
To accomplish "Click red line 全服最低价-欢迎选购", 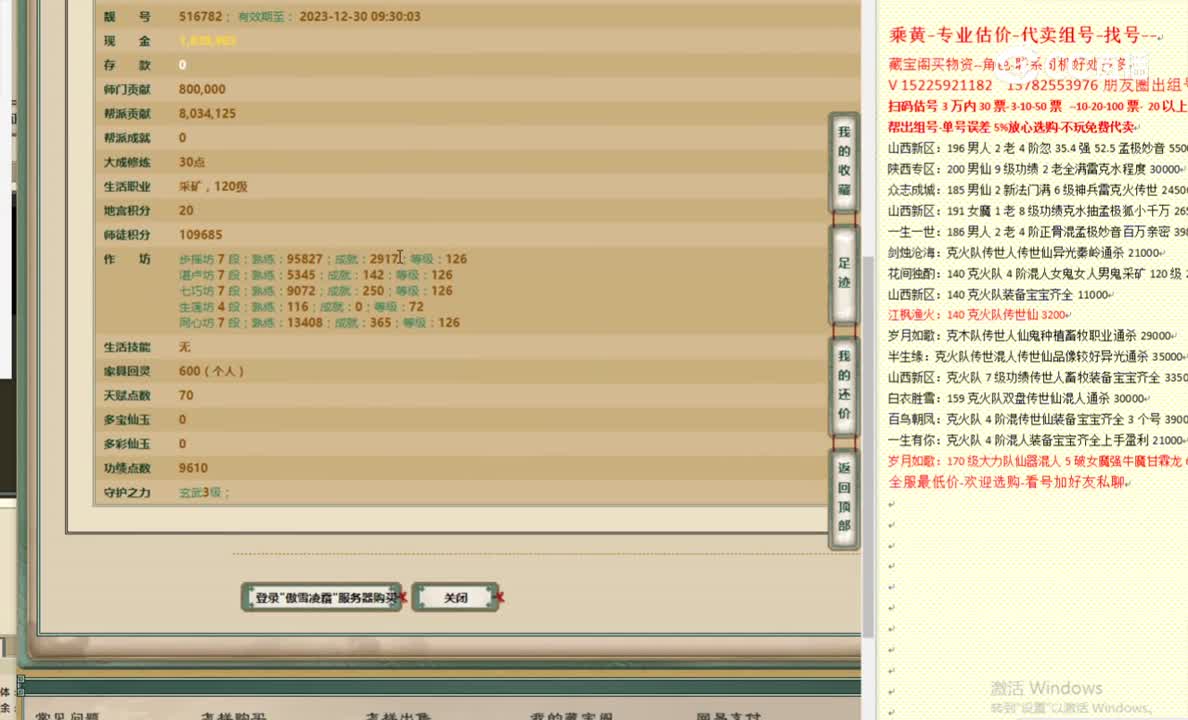I will [x=1009, y=482].
